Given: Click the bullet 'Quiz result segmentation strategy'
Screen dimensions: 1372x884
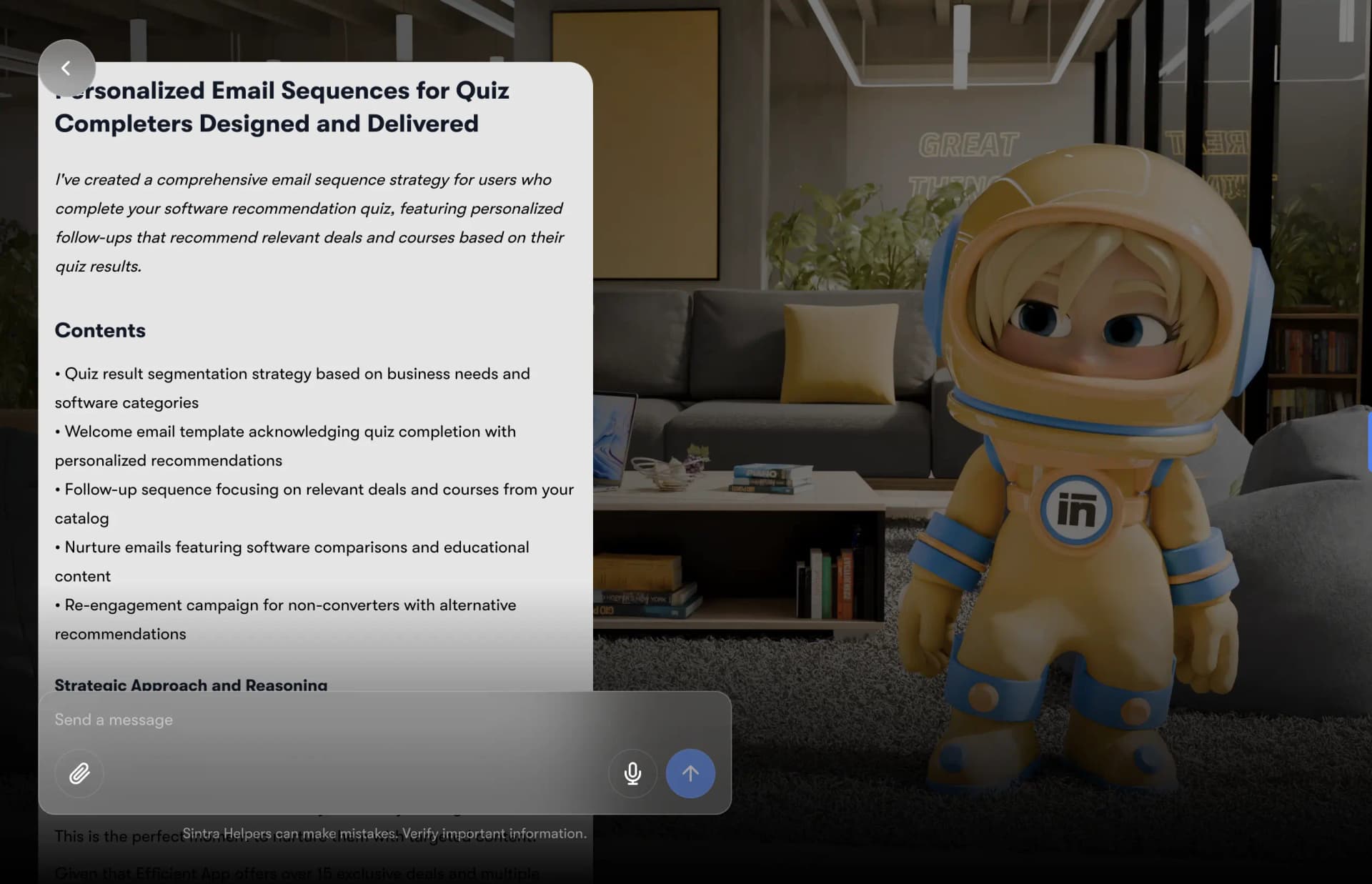Looking at the screenshot, I should coord(292,388).
